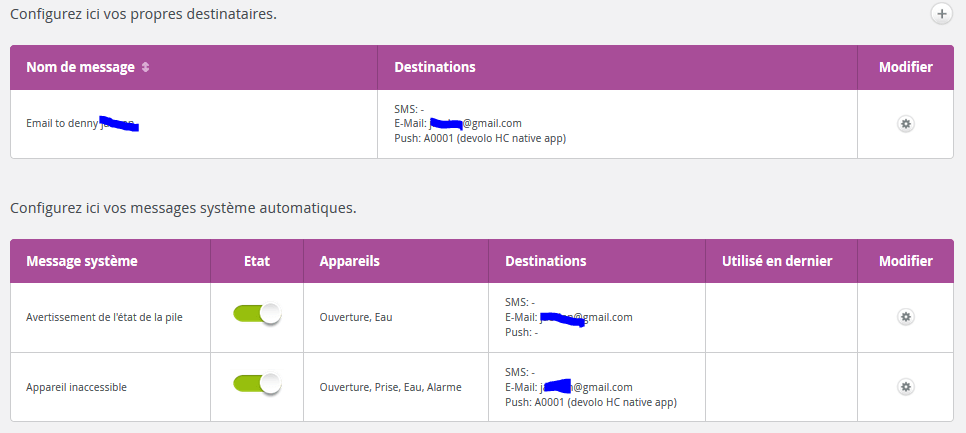Click the Push A0001 destination in first table

tap(480, 139)
